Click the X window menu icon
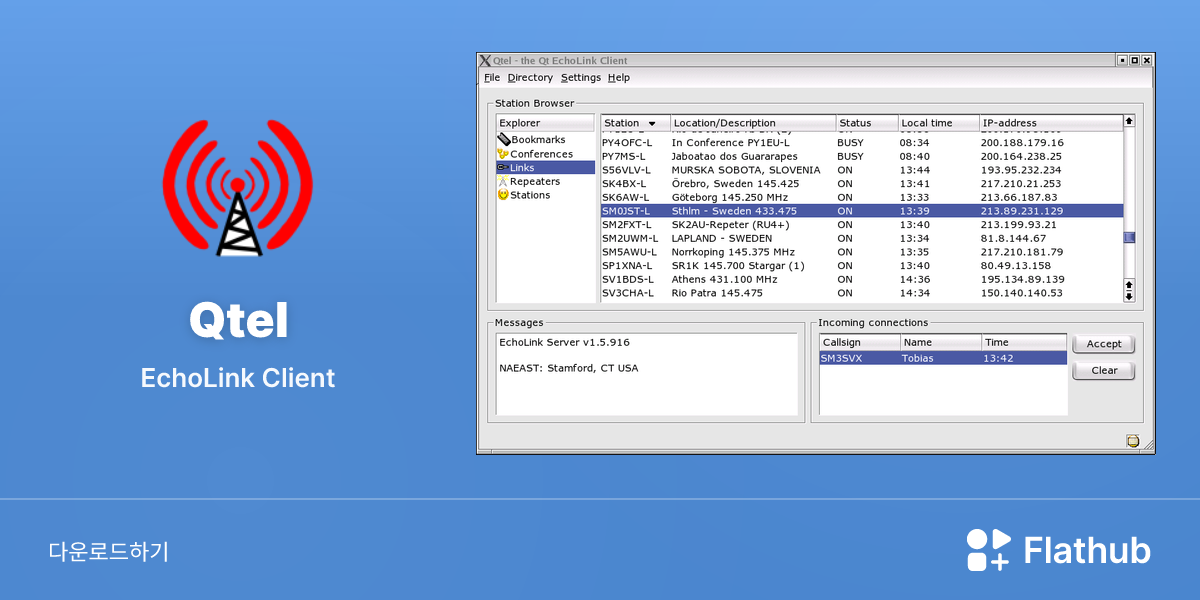 coord(485,61)
